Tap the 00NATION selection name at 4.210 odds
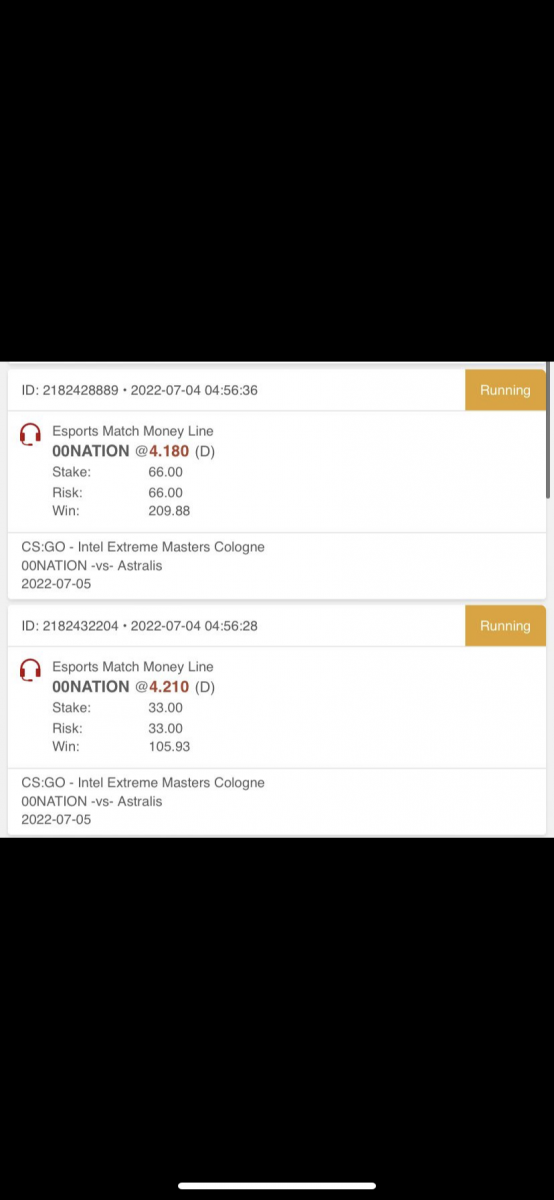Viewport: 554px width, 1200px height. 91,687
